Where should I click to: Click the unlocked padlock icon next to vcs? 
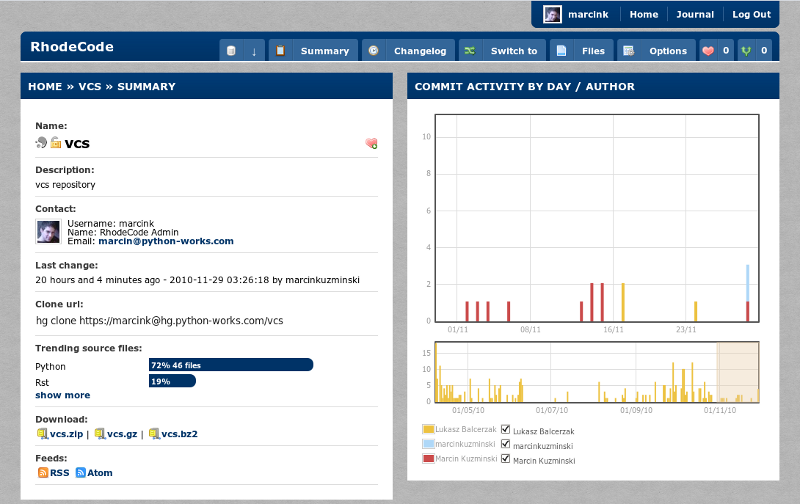coord(56,143)
